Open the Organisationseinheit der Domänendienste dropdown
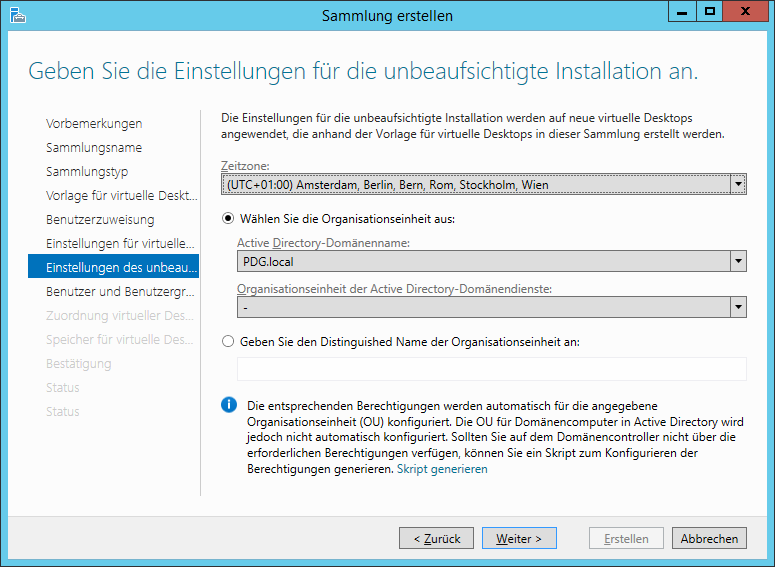This screenshot has width=775, height=567. 738,307
